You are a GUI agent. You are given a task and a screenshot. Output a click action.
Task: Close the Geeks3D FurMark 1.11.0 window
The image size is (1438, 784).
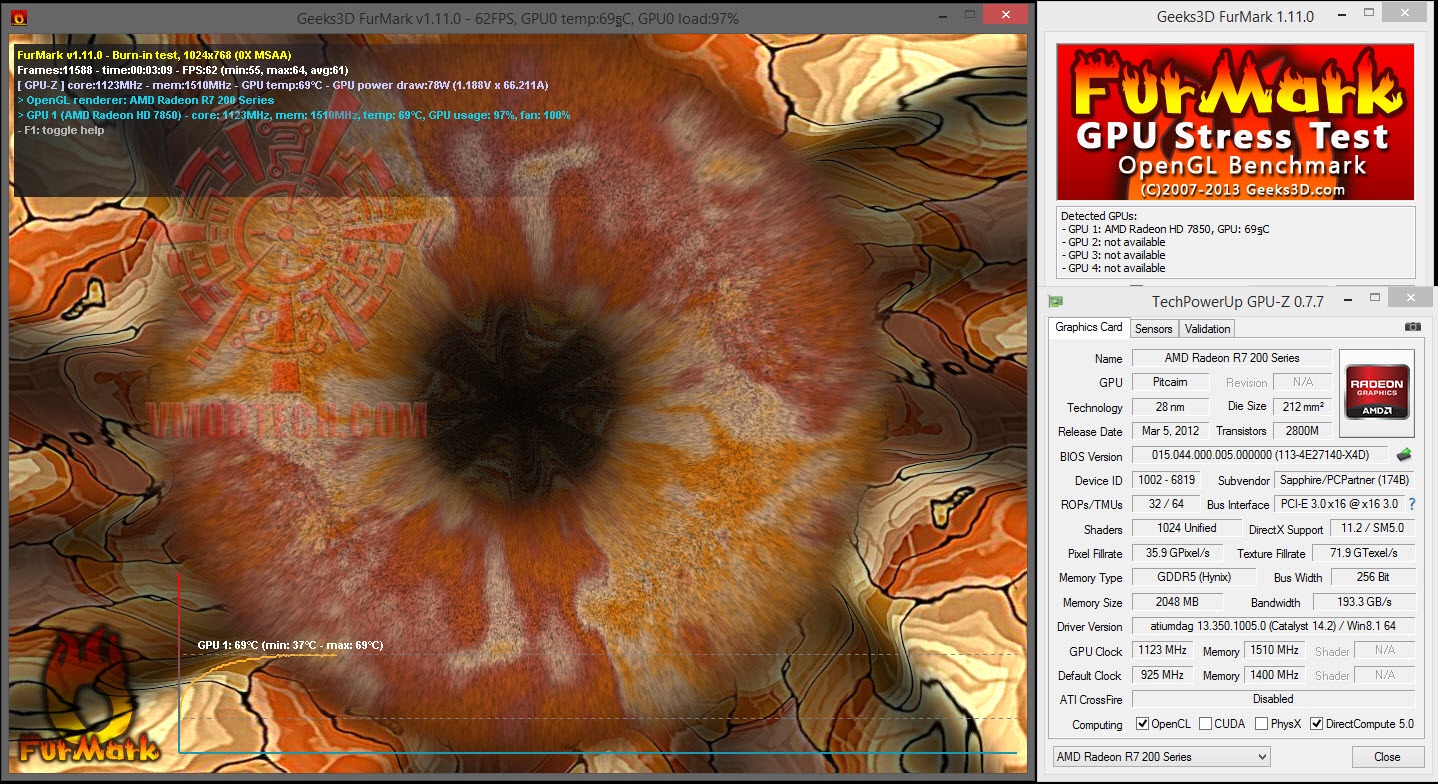[x=1406, y=14]
